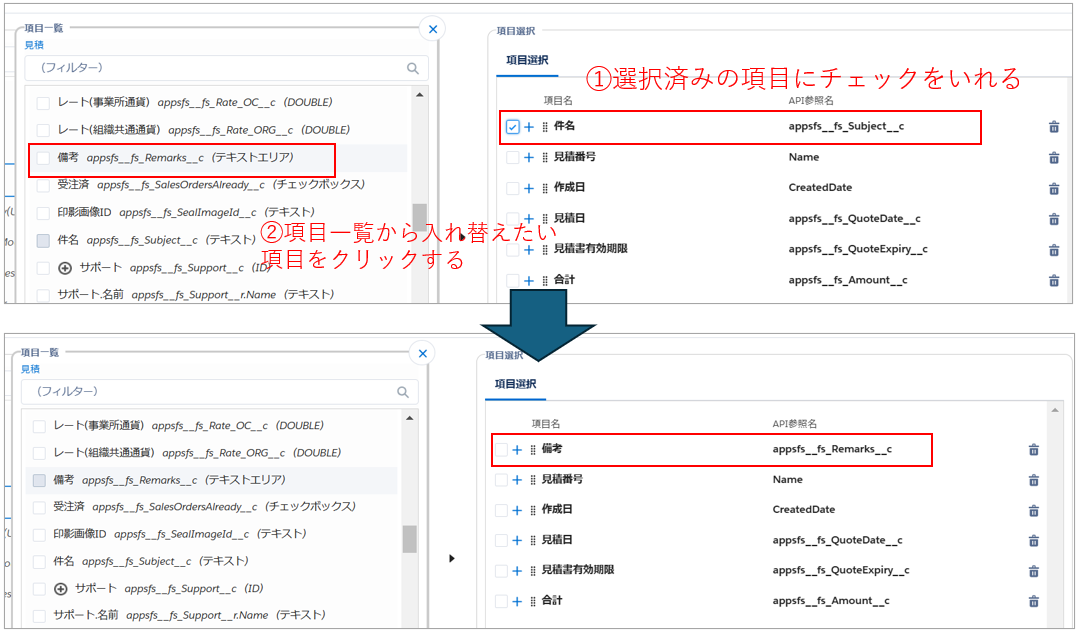Open the 見積 link under the upper 項目一覧
The image size is (1078, 630).
point(34,45)
